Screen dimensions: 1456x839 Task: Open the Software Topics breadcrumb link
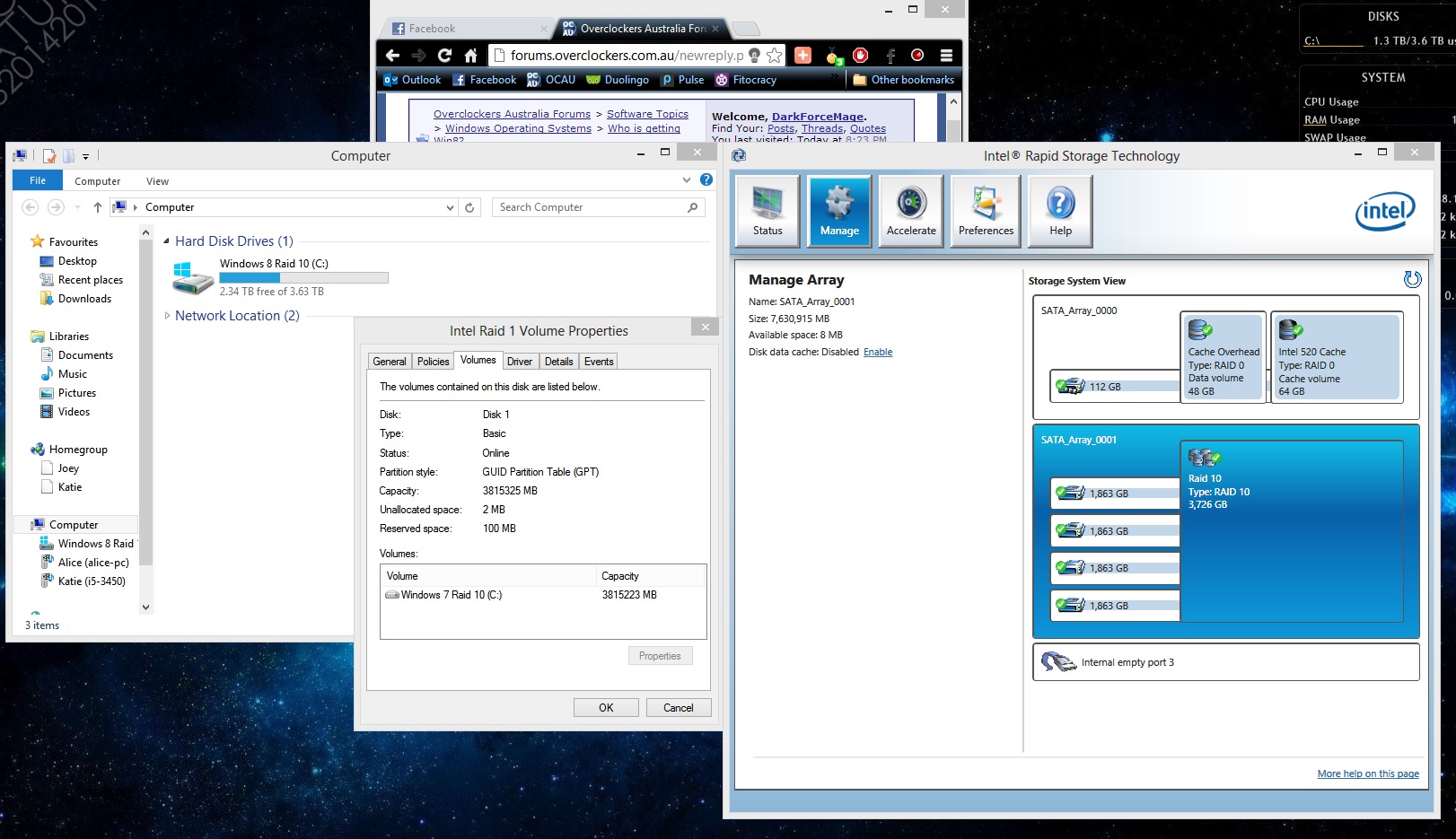647,114
